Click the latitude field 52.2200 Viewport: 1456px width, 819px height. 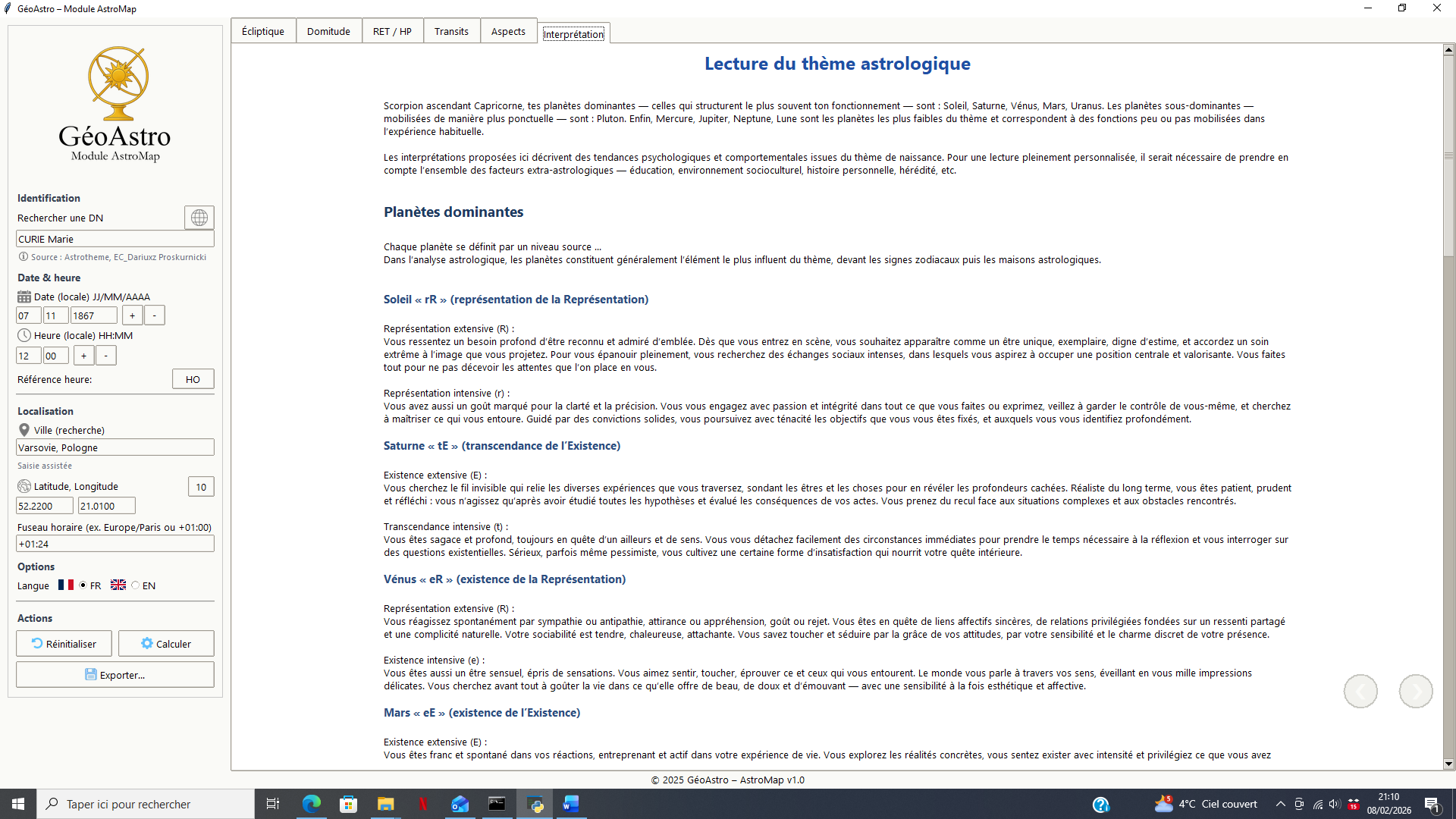tap(45, 506)
